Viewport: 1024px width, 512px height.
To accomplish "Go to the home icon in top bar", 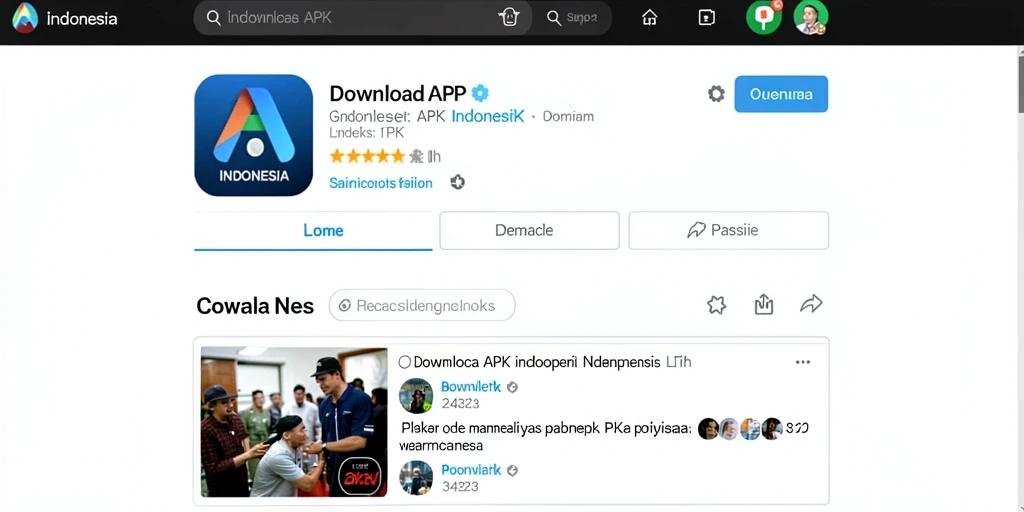I will pos(649,18).
